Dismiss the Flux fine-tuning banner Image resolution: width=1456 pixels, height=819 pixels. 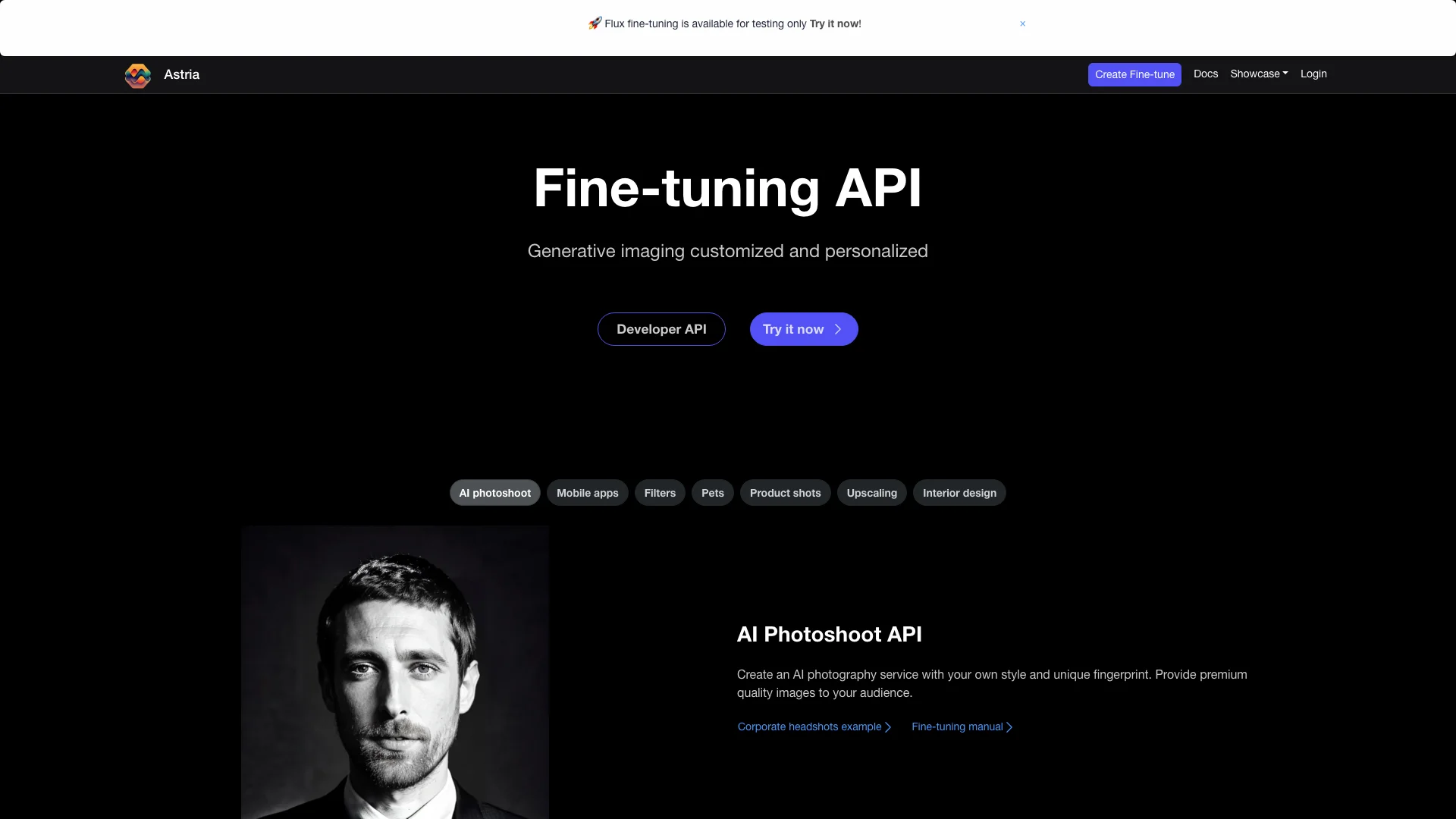point(1022,23)
